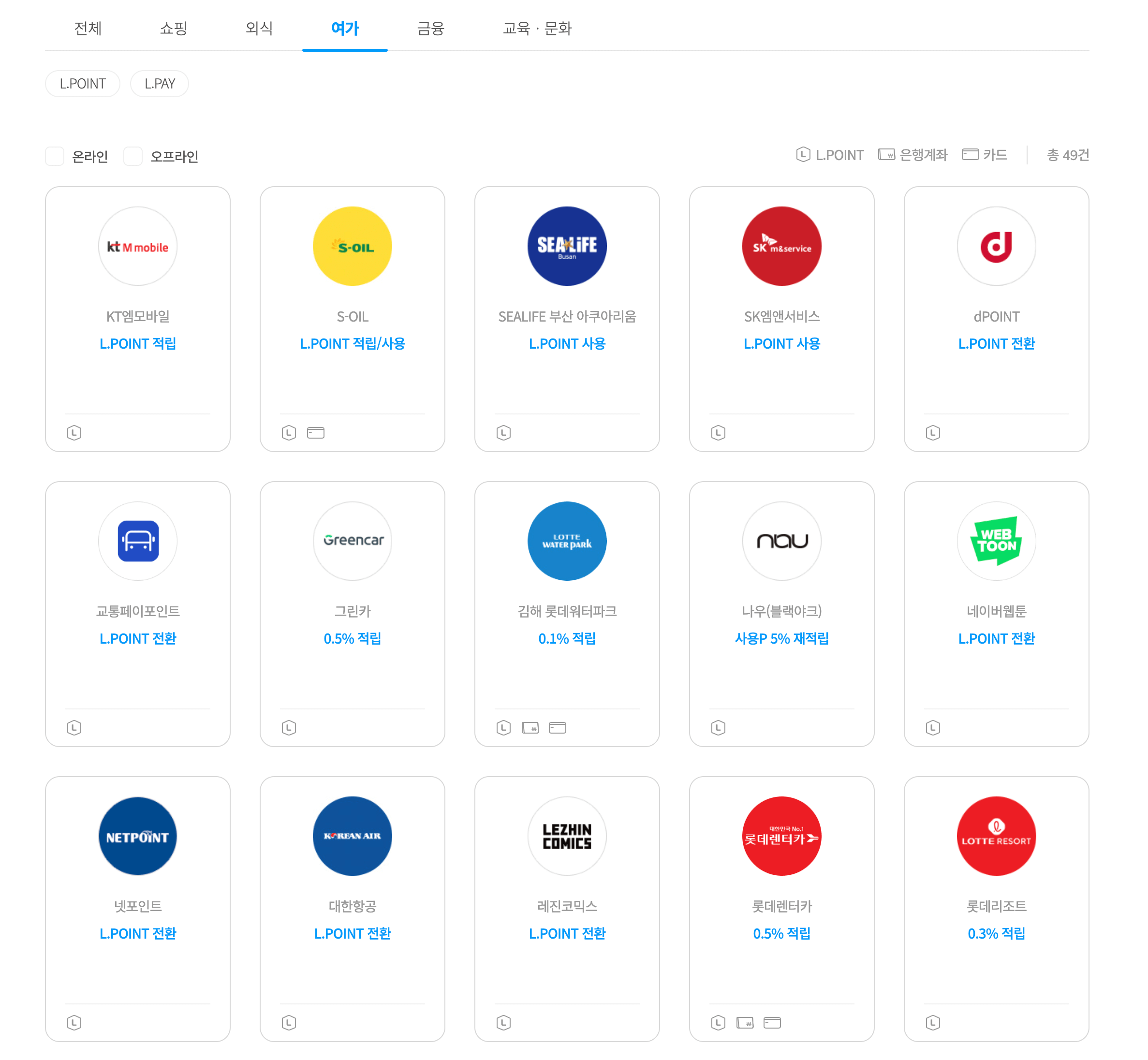Enable the 온라인 checkbox filter
The width and height of the screenshot is (1148, 1060).
[x=55, y=156]
